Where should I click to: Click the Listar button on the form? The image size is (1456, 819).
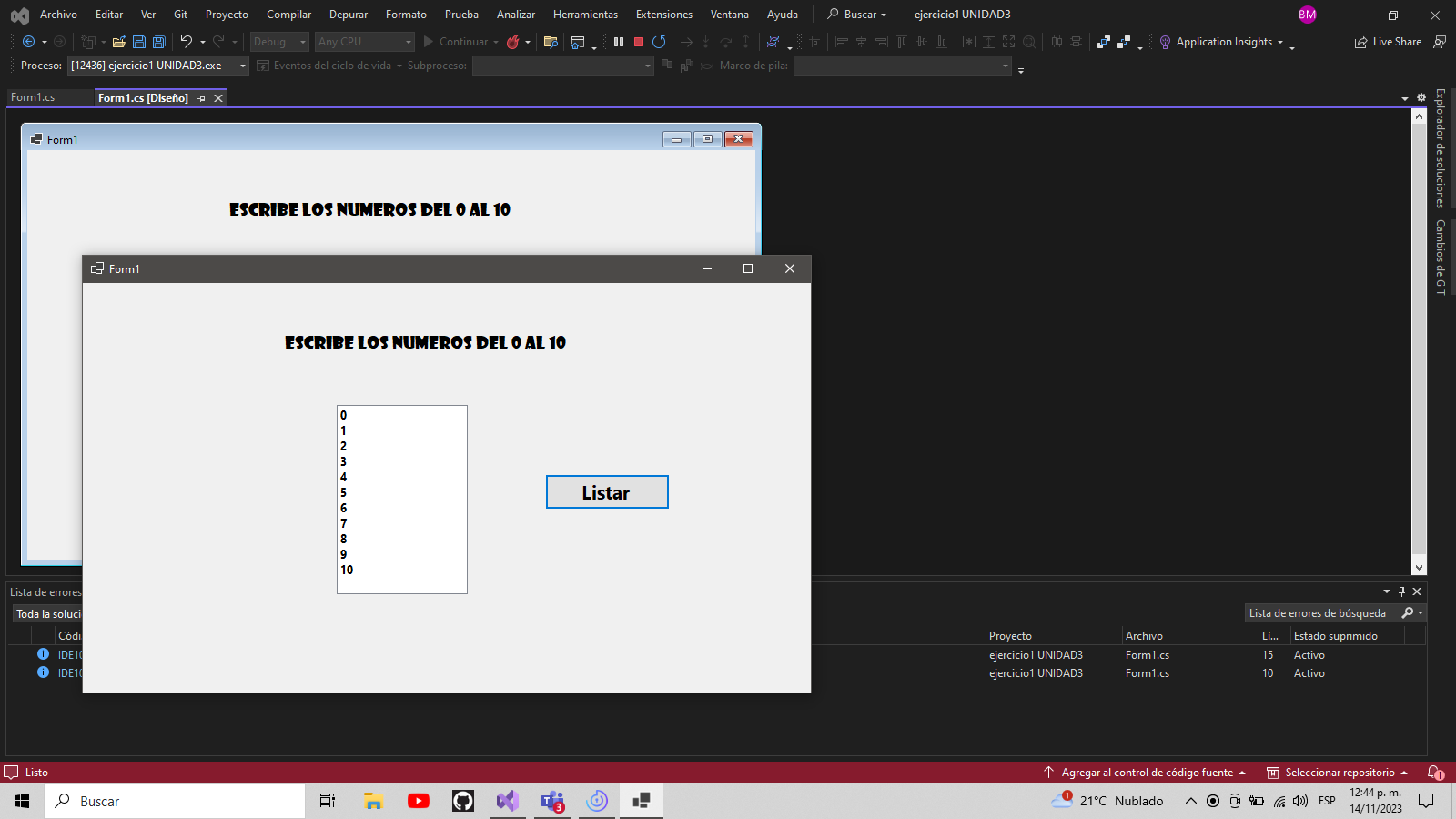[x=606, y=491]
